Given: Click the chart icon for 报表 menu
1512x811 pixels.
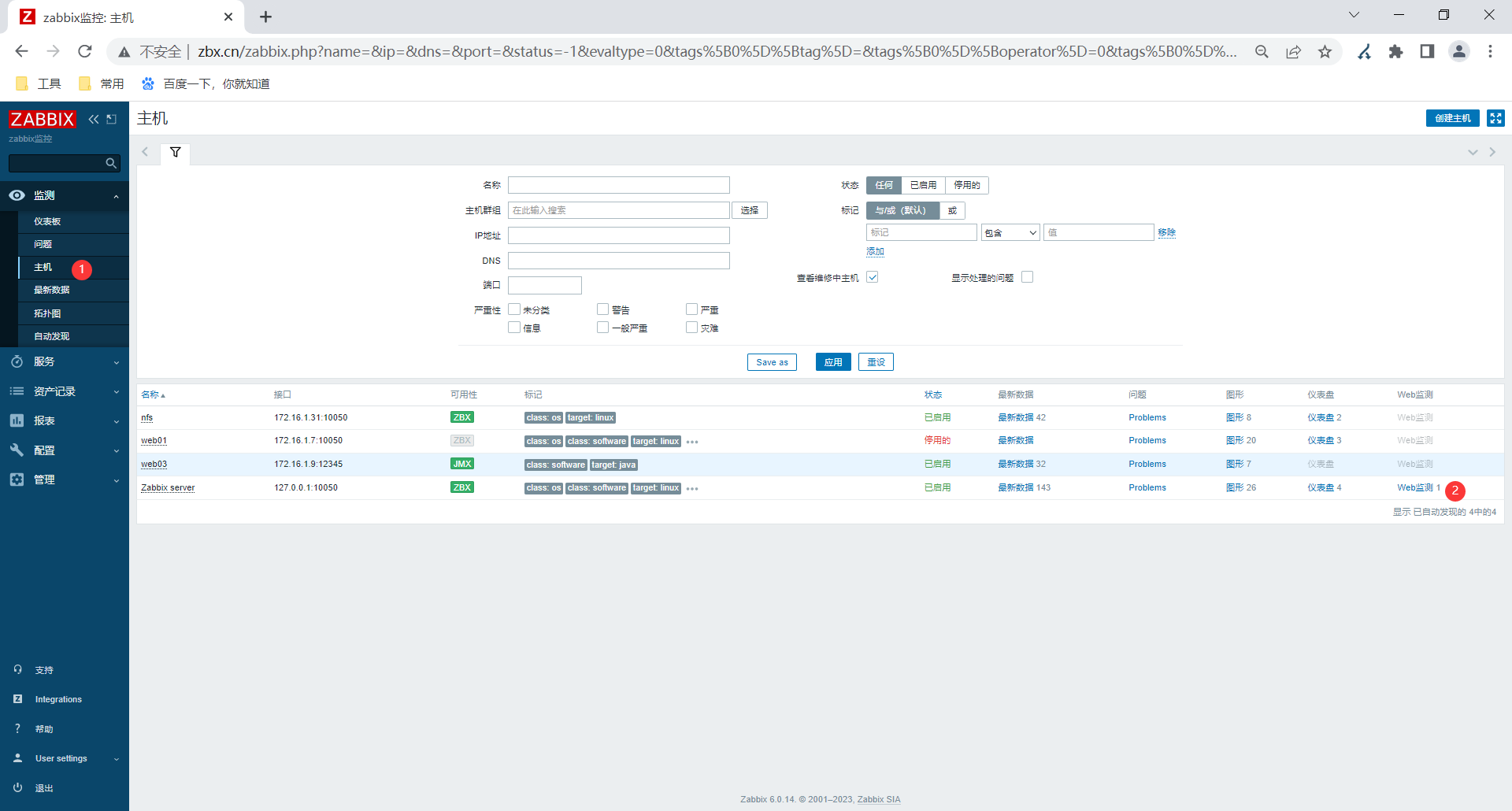Looking at the screenshot, I should 17,420.
